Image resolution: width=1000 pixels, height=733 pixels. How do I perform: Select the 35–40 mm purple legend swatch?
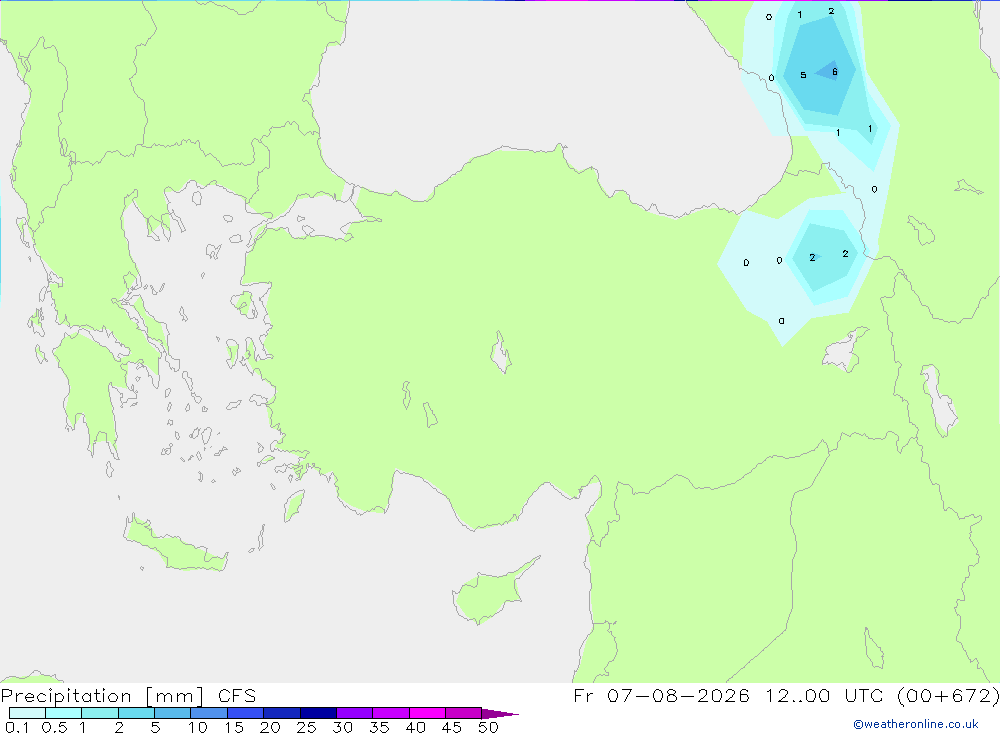tap(391, 713)
